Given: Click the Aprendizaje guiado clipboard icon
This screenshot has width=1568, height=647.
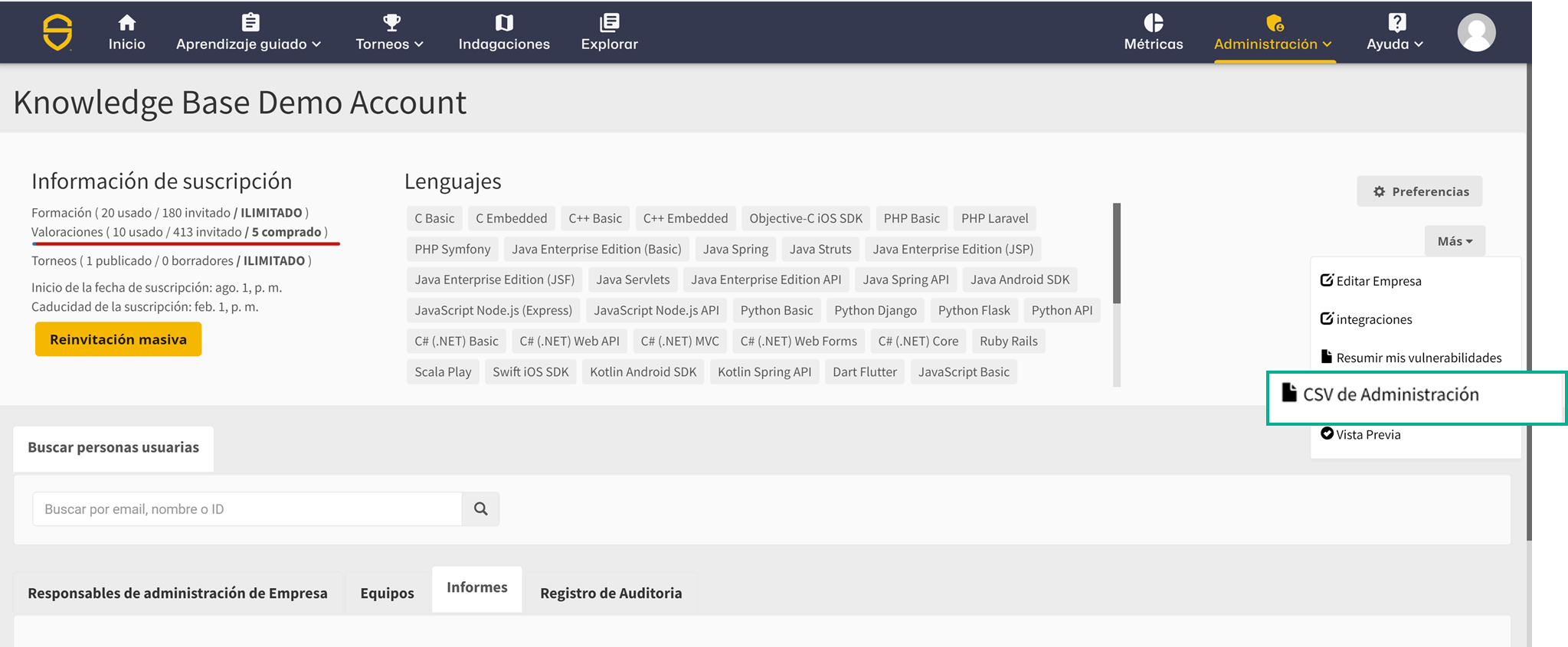Looking at the screenshot, I should pos(250,22).
